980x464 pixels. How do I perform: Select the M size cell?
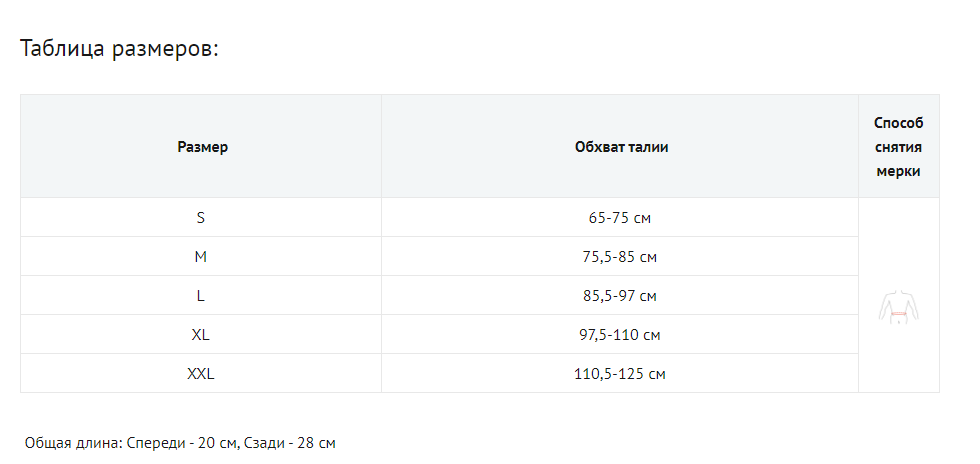(201, 257)
